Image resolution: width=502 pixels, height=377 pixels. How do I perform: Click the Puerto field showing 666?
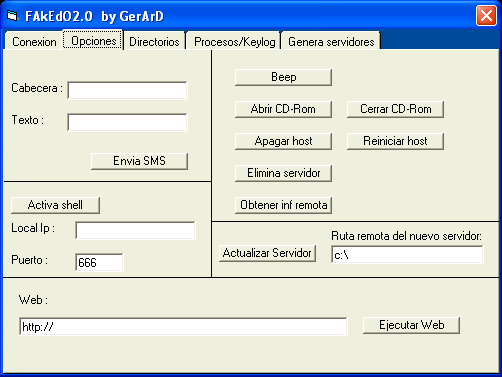[x=99, y=262]
